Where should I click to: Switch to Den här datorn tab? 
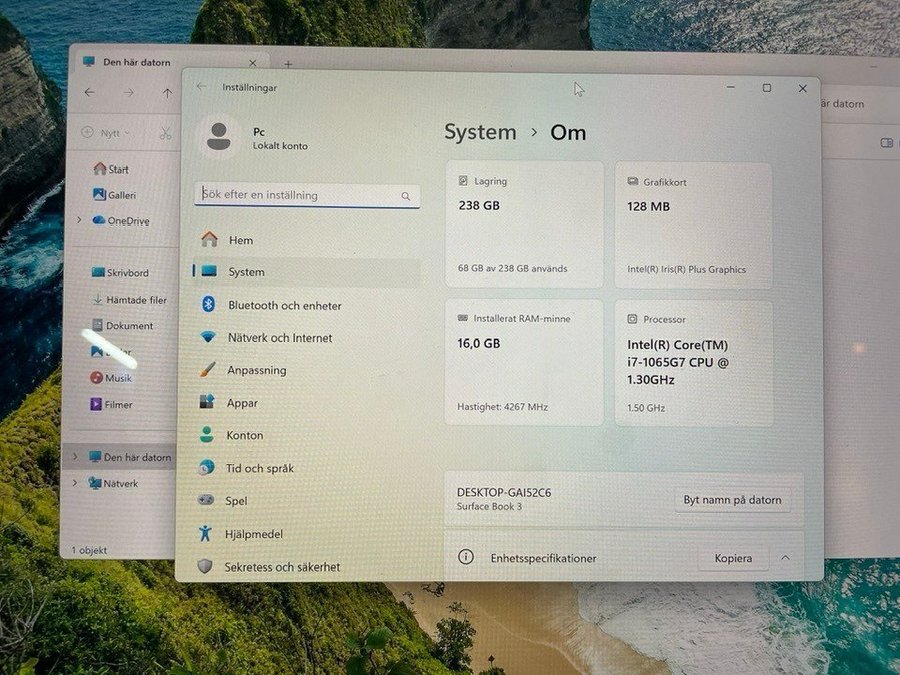click(x=137, y=62)
